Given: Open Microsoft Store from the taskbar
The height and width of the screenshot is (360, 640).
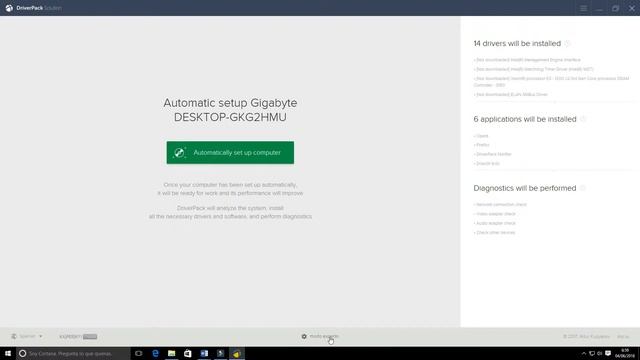Looking at the screenshot, I should (188, 353).
